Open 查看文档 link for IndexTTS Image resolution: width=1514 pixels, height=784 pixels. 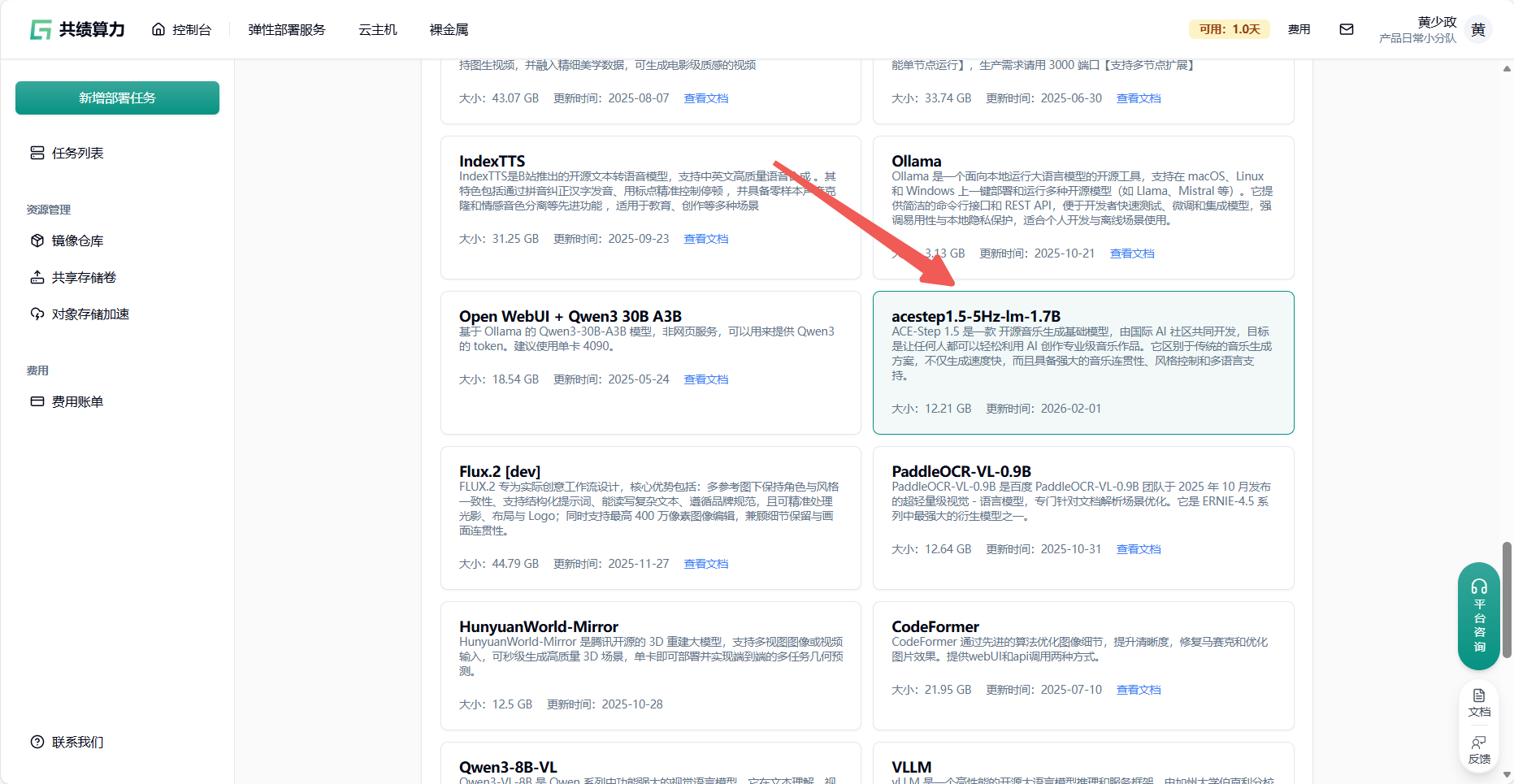pos(705,239)
